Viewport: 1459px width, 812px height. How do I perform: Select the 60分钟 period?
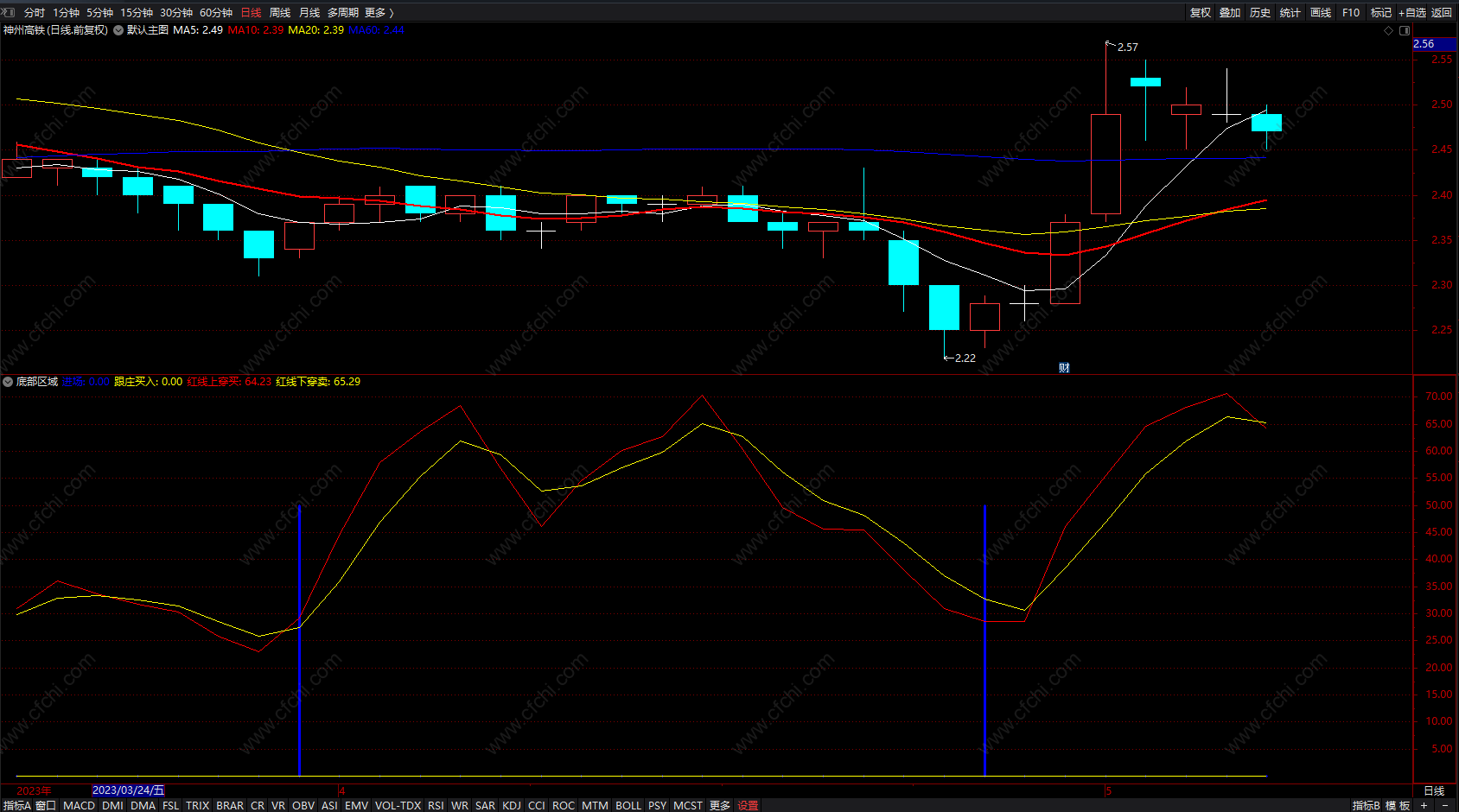(216, 12)
